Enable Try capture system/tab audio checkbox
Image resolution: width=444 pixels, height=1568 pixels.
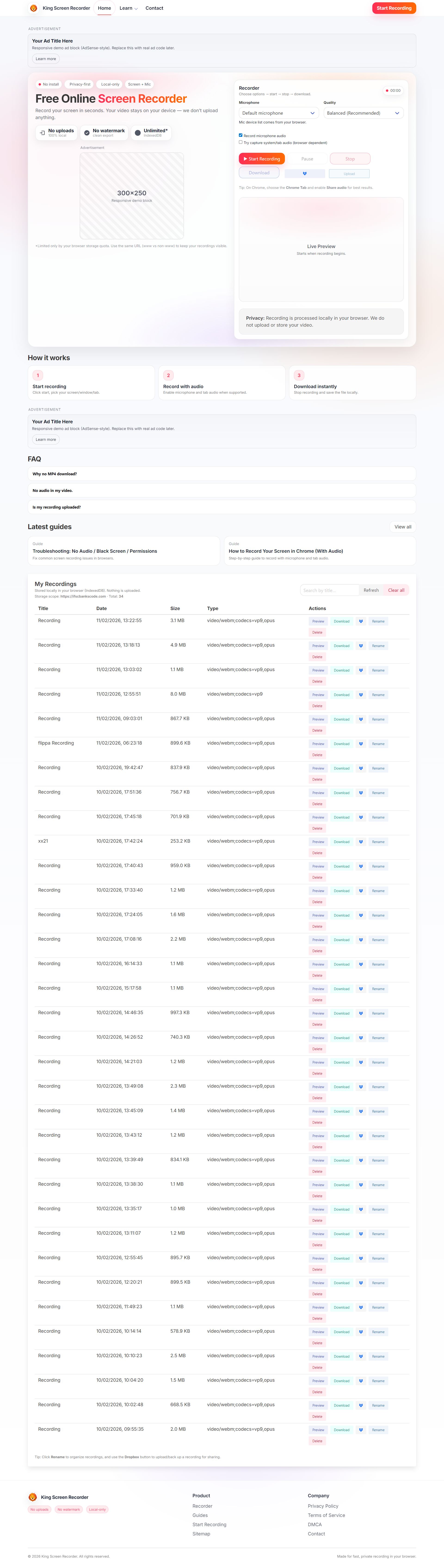click(x=240, y=142)
